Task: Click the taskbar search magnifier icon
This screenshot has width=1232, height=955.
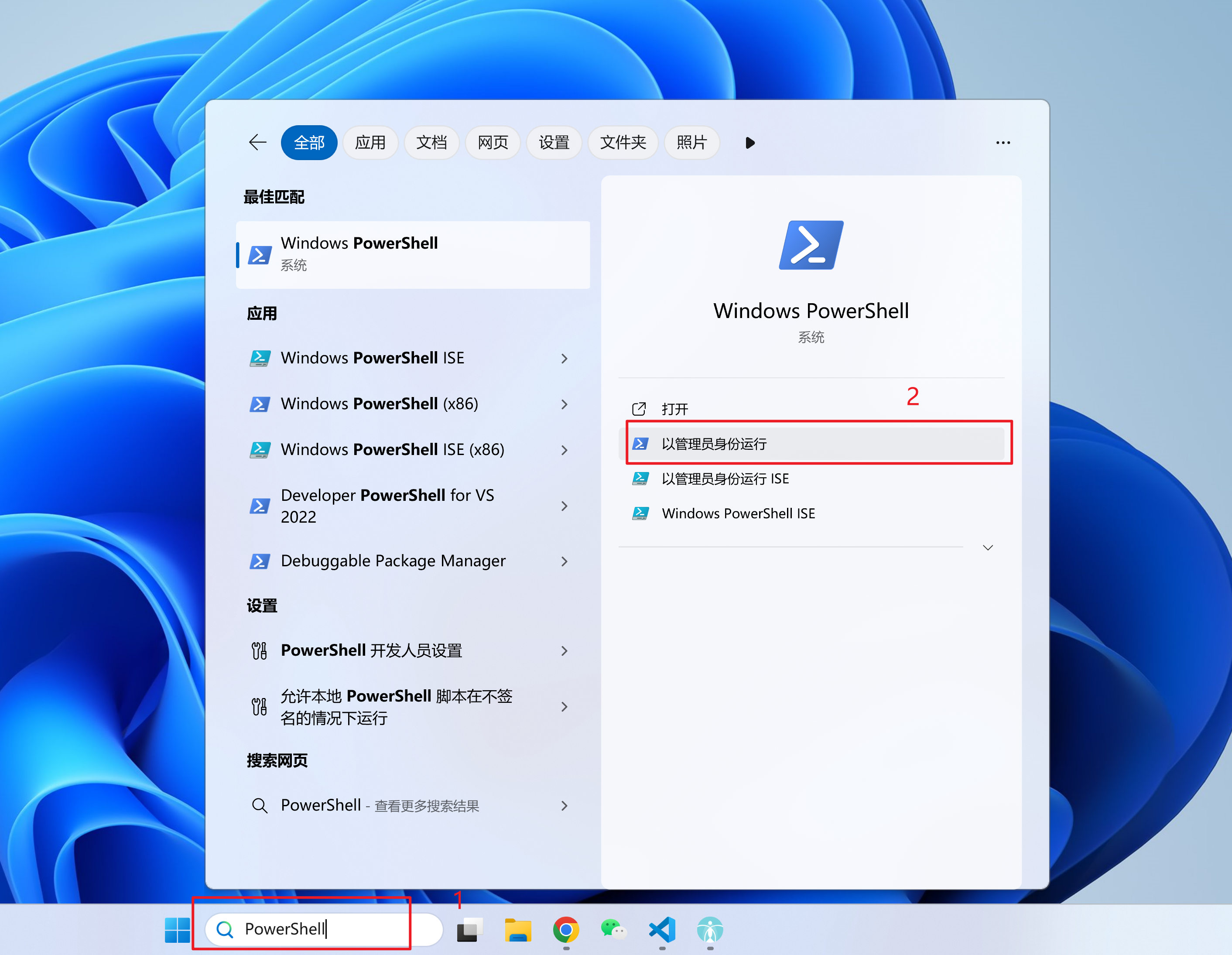Action: (x=225, y=930)
